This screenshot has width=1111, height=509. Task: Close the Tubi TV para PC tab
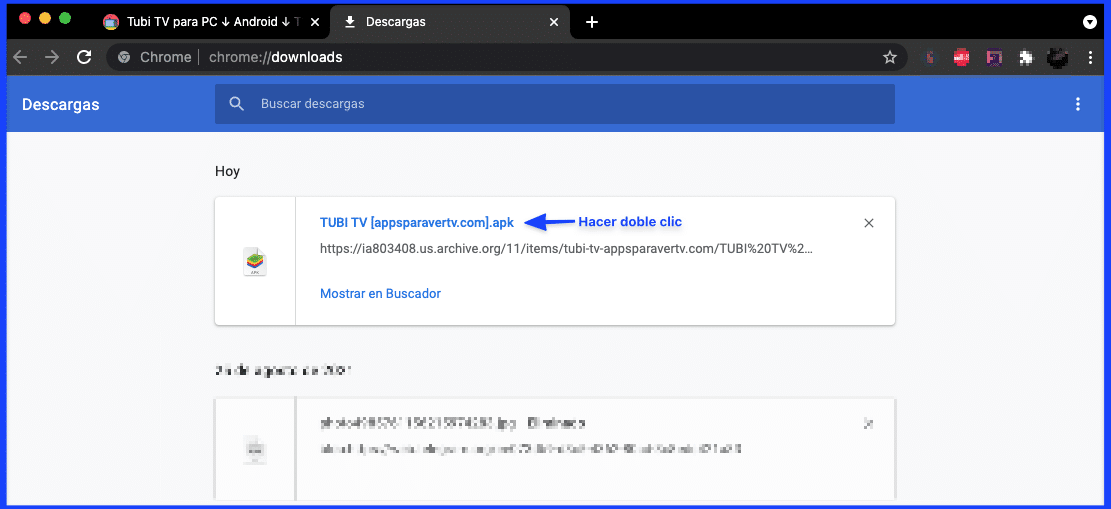(x=315, y=22)
